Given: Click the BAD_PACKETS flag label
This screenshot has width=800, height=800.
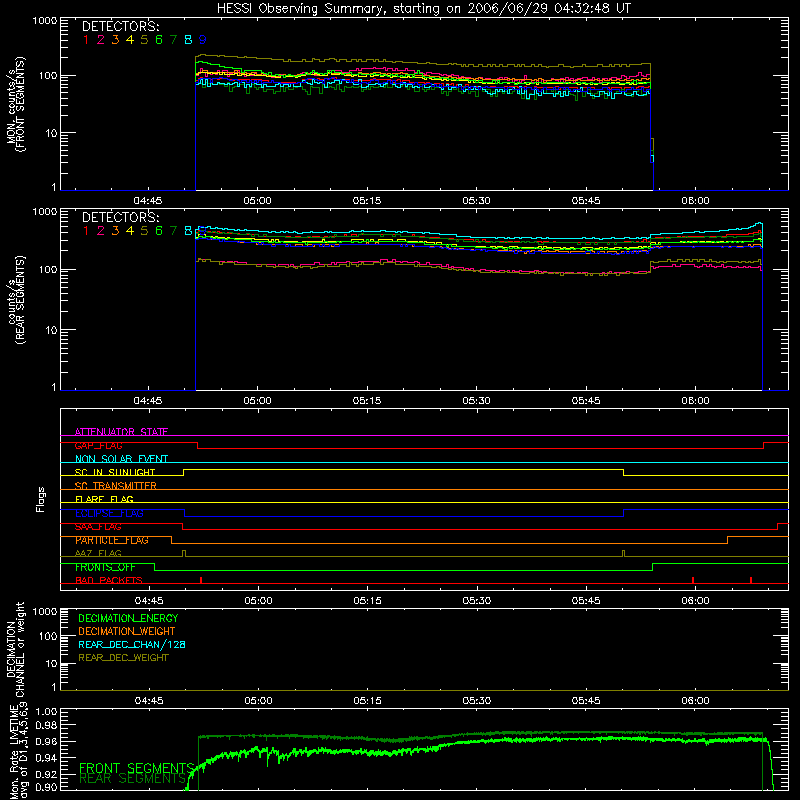Looking at the screenshot, I should (x=109, y=581).
